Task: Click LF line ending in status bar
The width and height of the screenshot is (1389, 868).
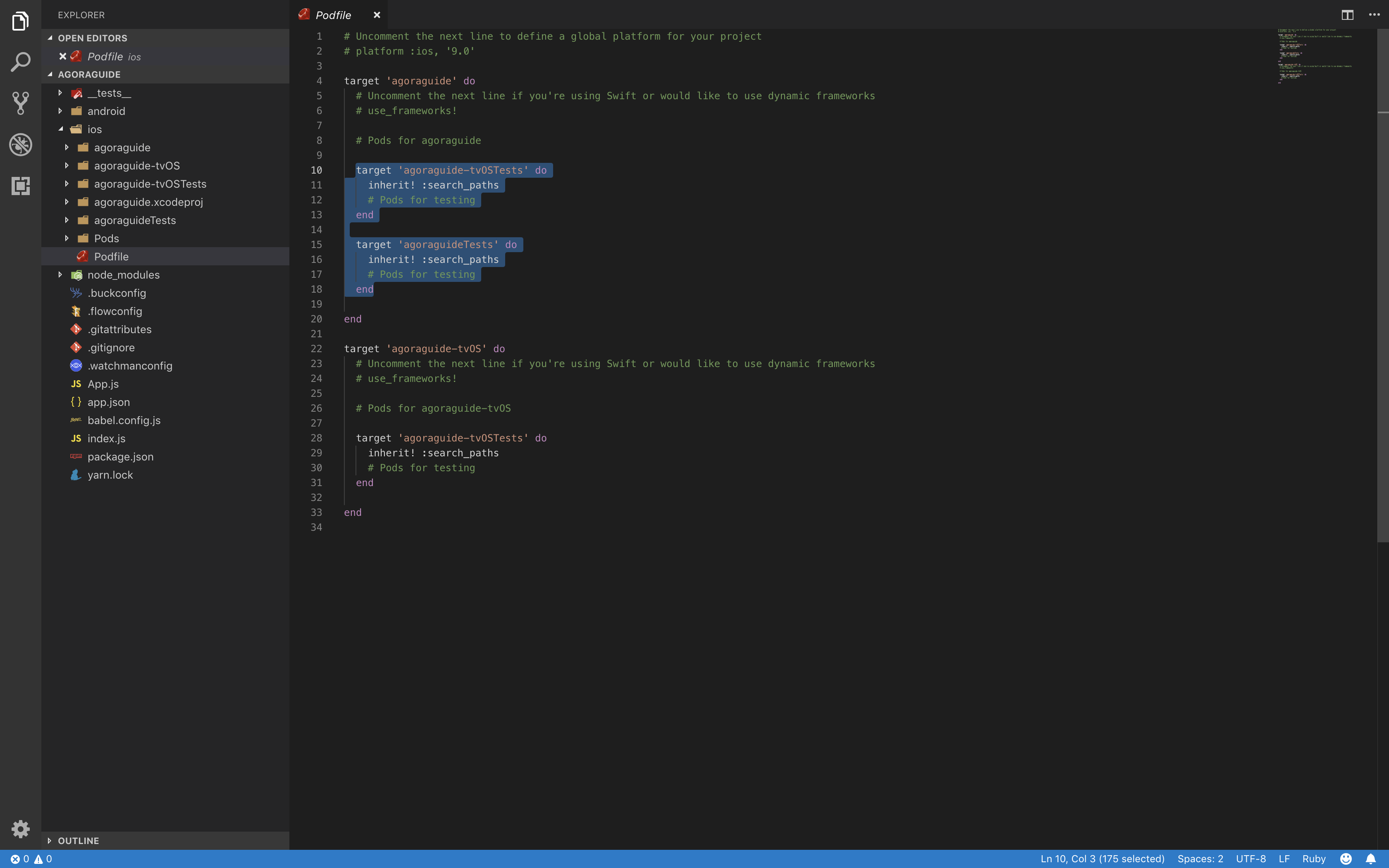Action: (x=1283, y=858)
